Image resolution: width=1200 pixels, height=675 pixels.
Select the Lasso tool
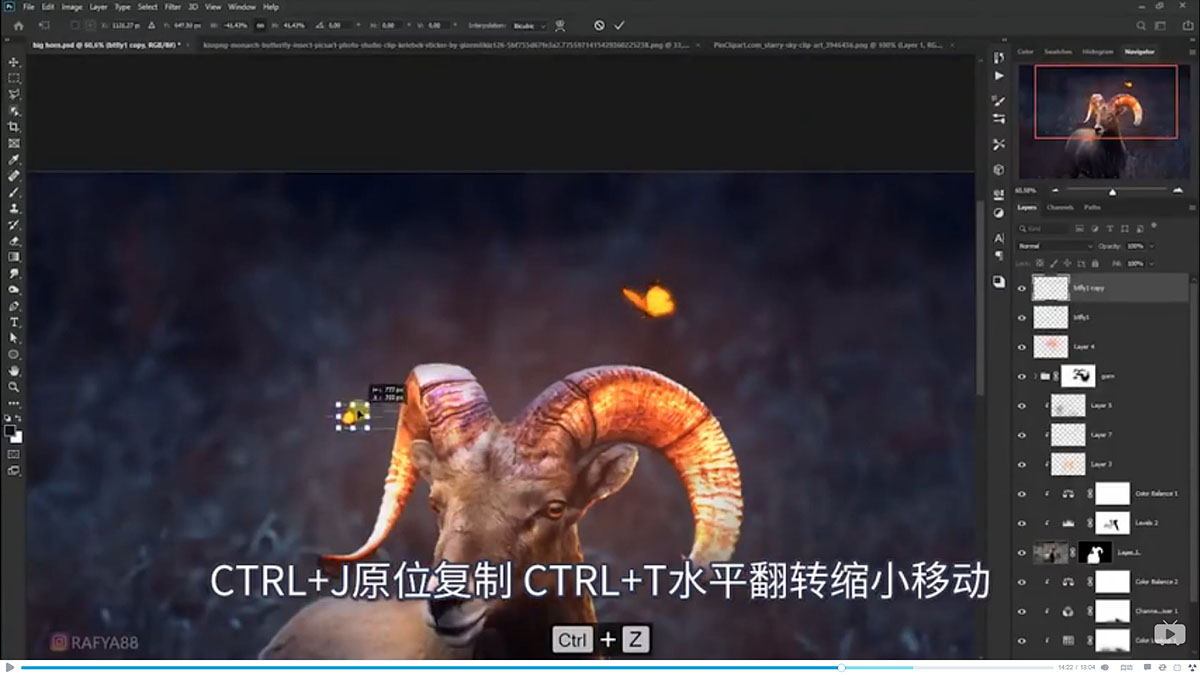click(x=14, y=94)
